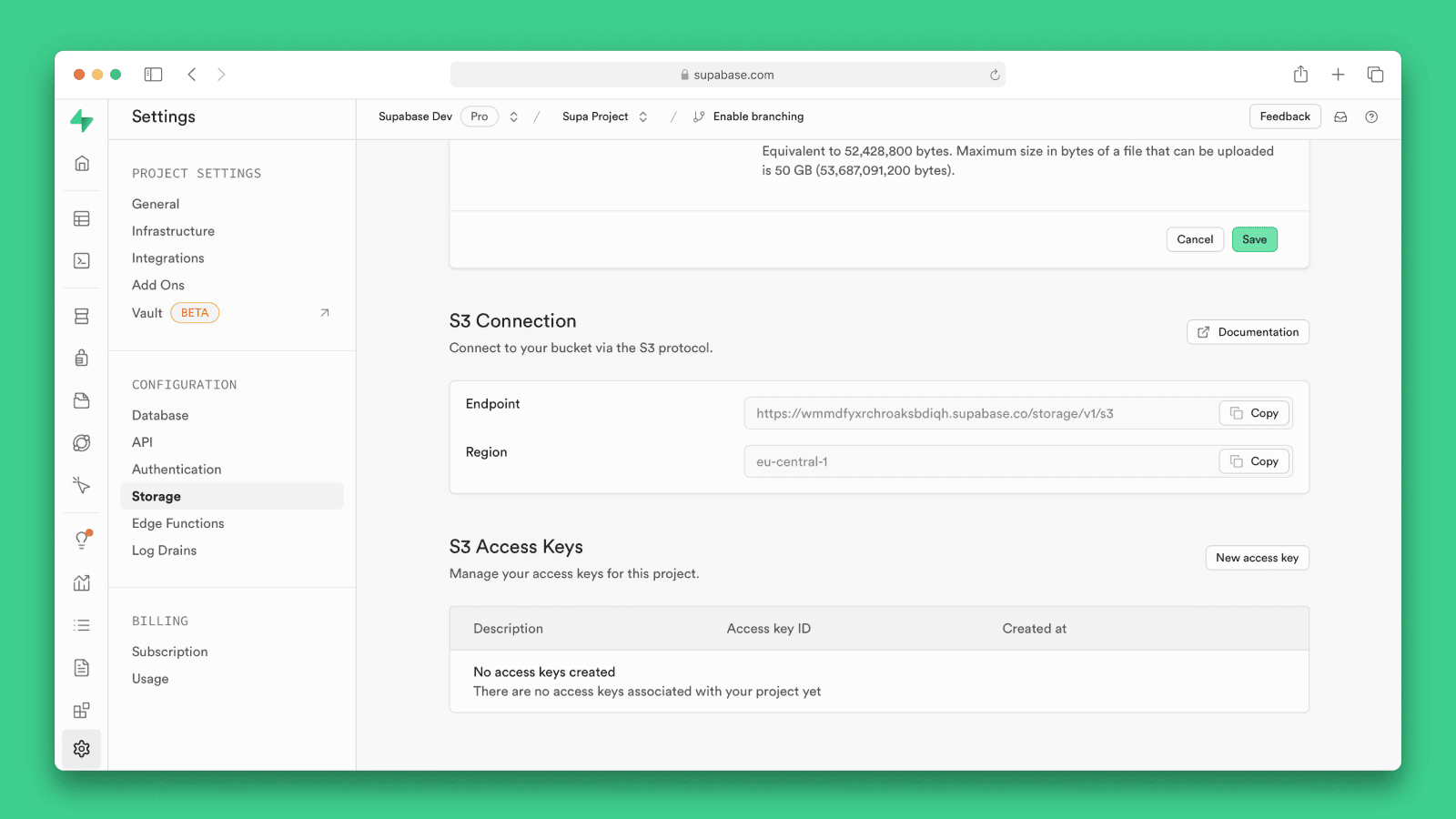Open Vault external link arrow icon

[325, 313]
